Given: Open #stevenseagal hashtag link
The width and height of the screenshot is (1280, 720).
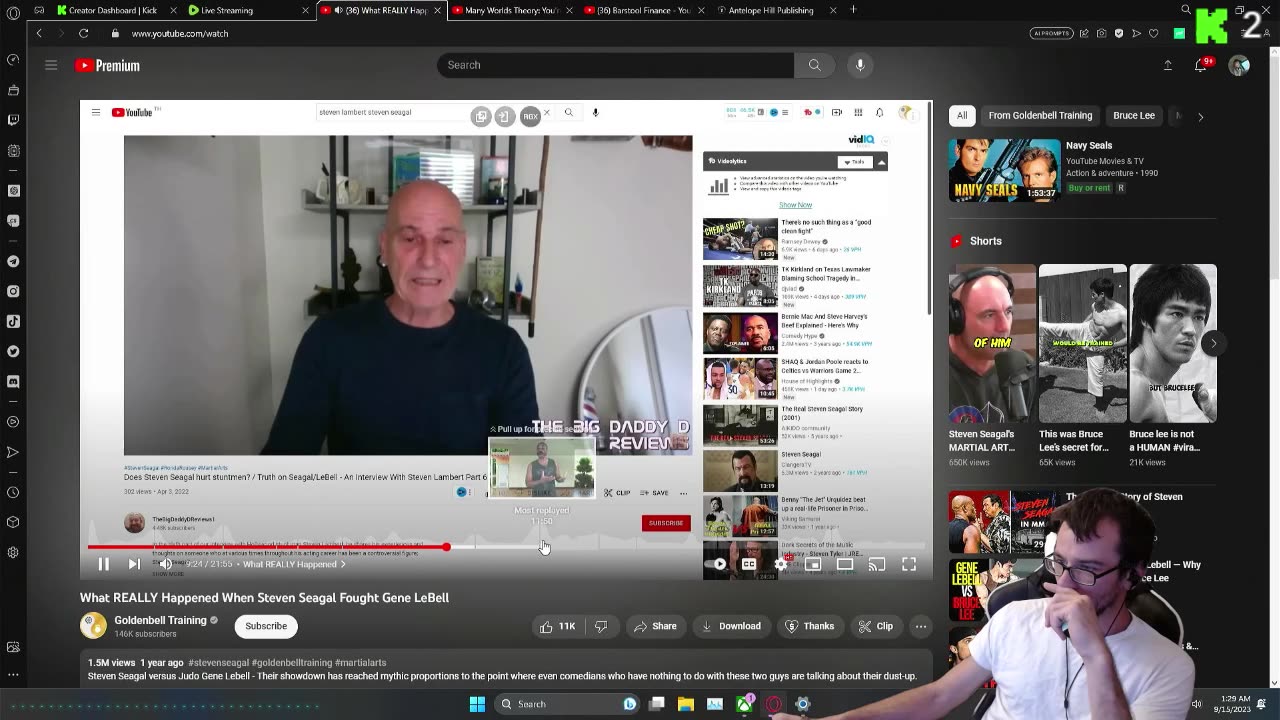Looking at the screenshot, I should pyautogui.click(x=218, y=663).
